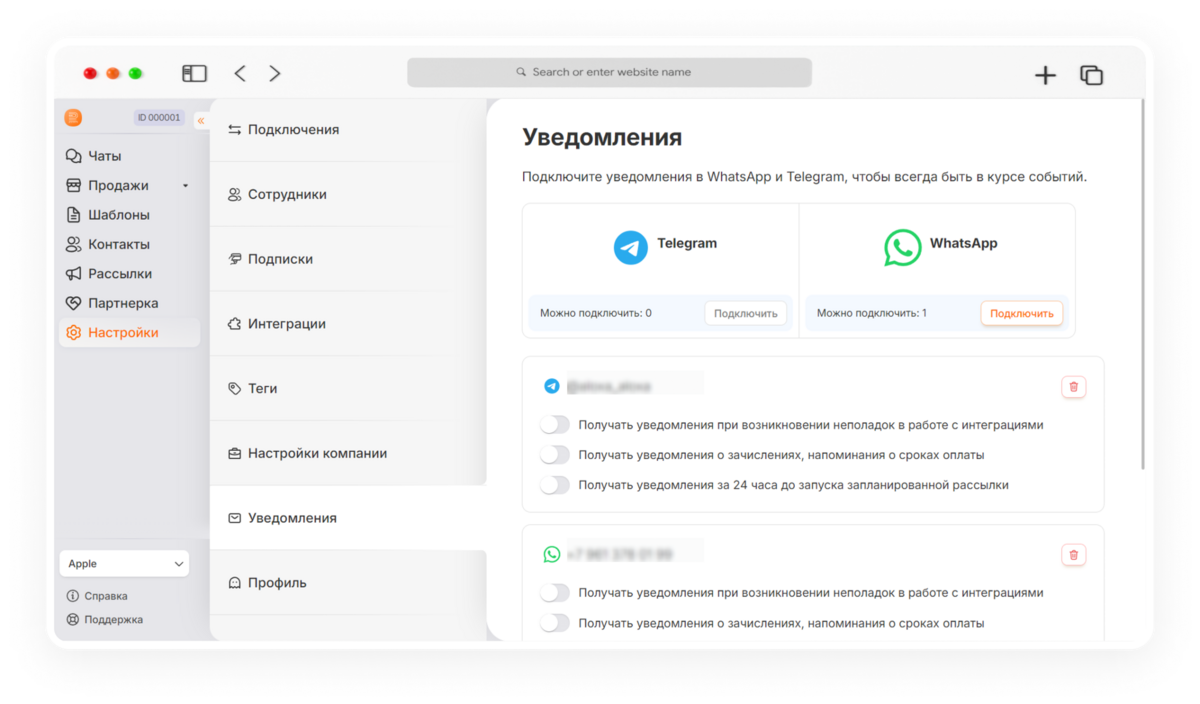This screenshot has width=1200, height=704.
Task: Select Уведомления settings tab
Action: pos(348,518)
